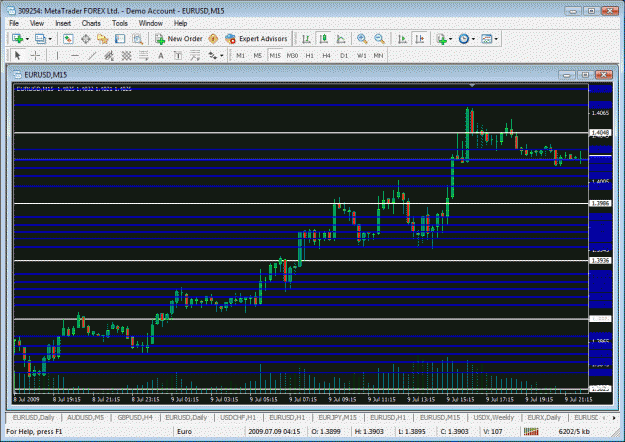Open the View menu
The image size is (625, 442).
37,23
